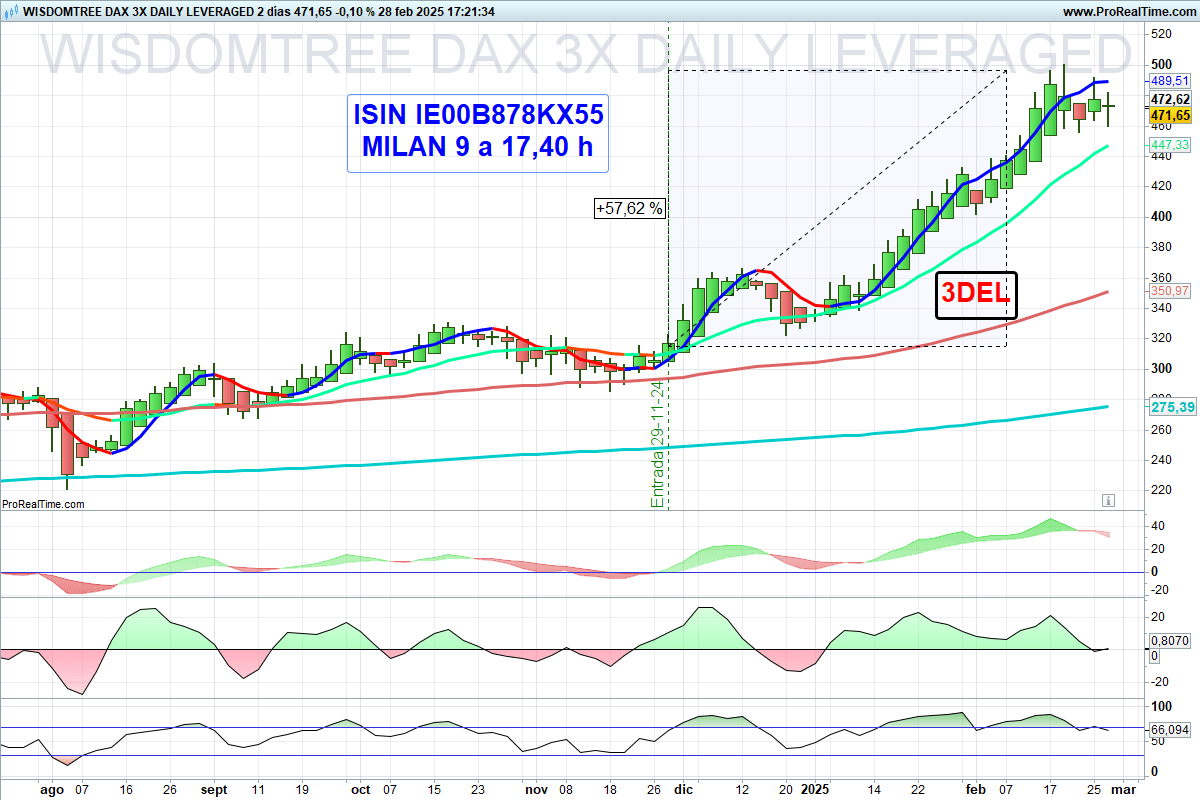The width and height of the screenshot is (1200, 800).
Task: Click the chart info icon
Action: 1108,499
